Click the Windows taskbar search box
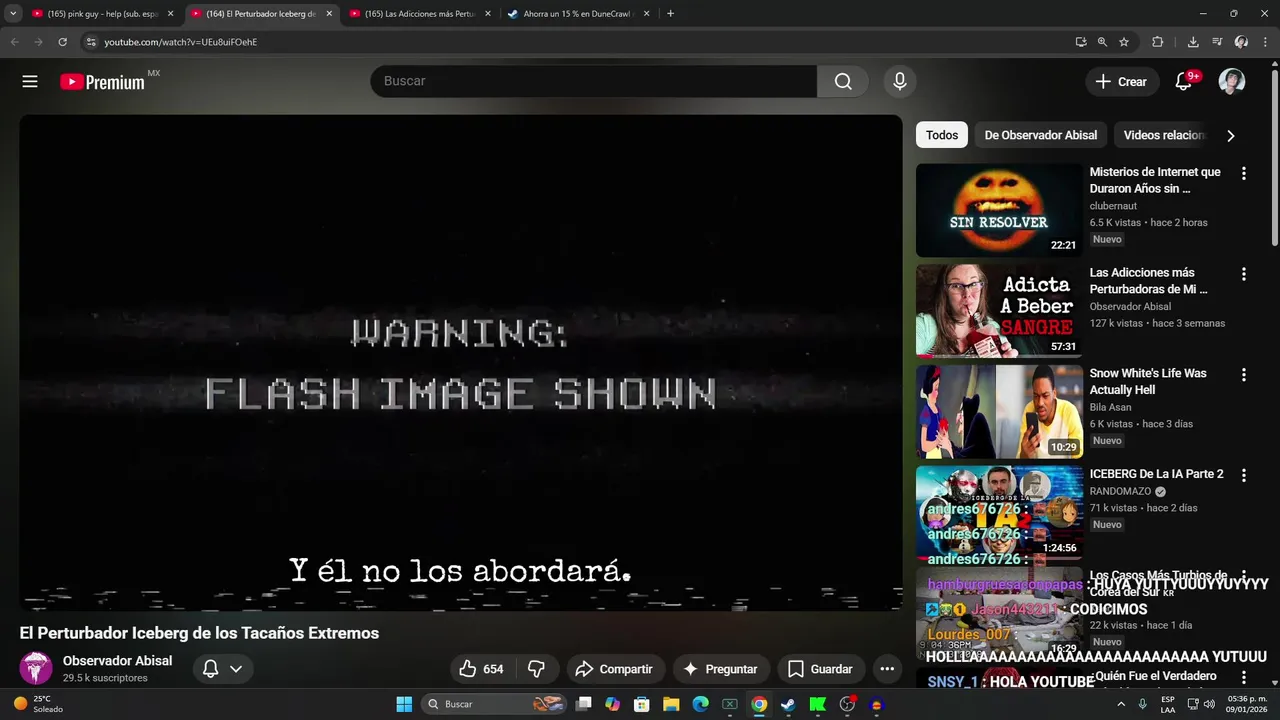The width and height of the screenshot is (1280, 720). click(494, 704)
